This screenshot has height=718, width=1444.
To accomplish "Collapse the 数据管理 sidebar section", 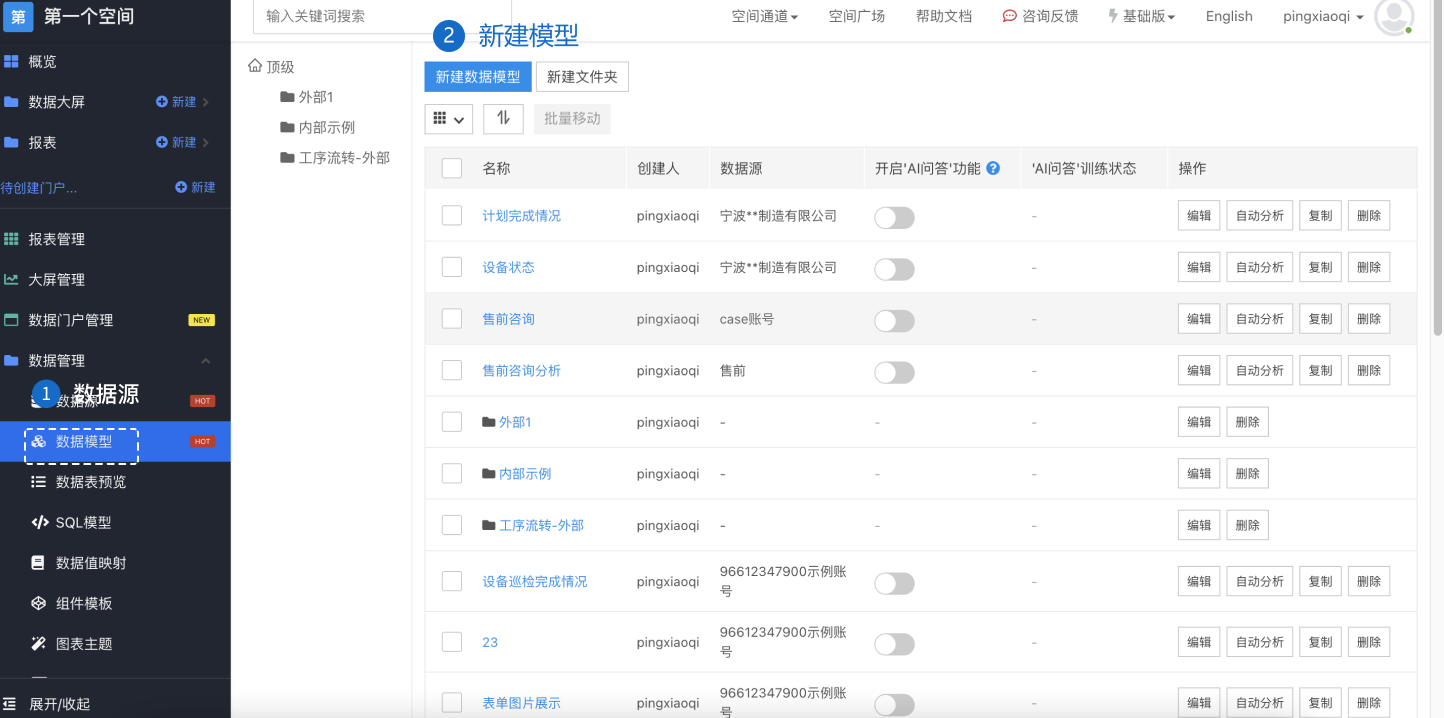I will [x=206, y=361].
